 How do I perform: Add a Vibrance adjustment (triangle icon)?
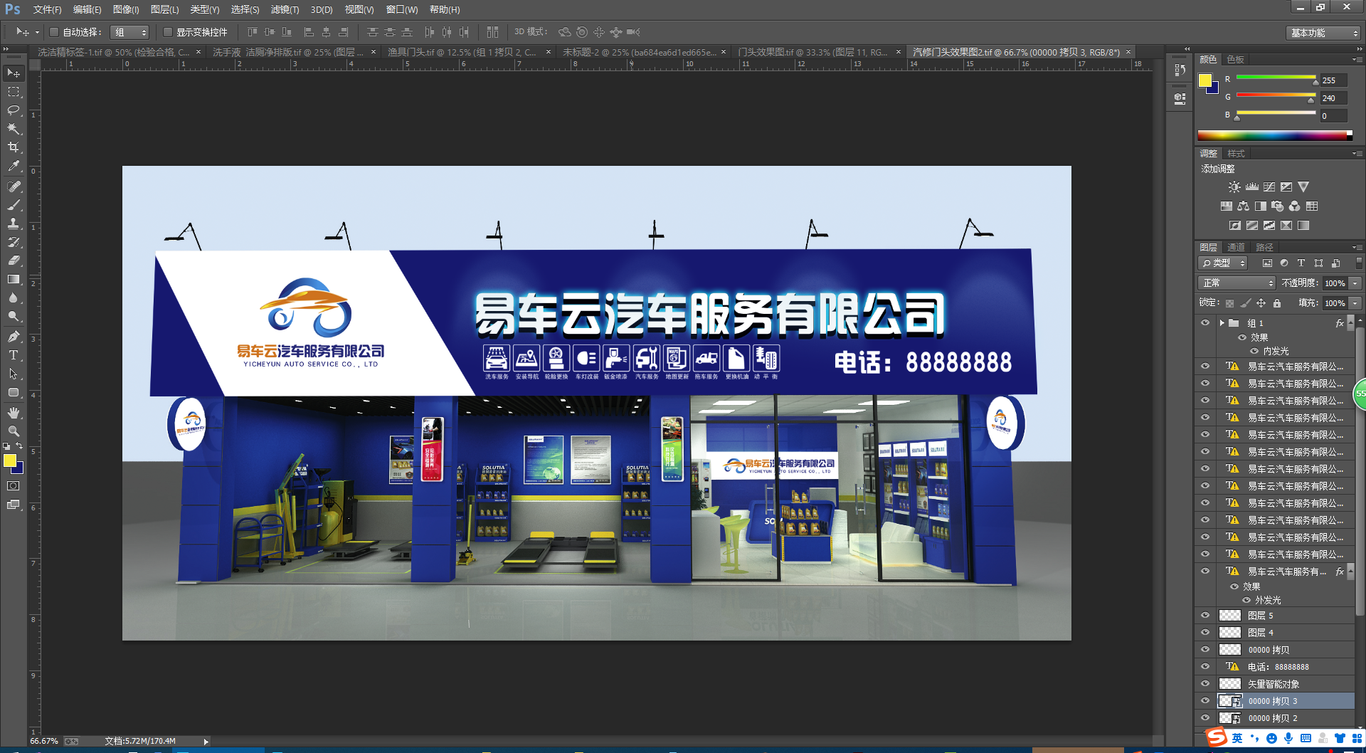(1303, 187)
